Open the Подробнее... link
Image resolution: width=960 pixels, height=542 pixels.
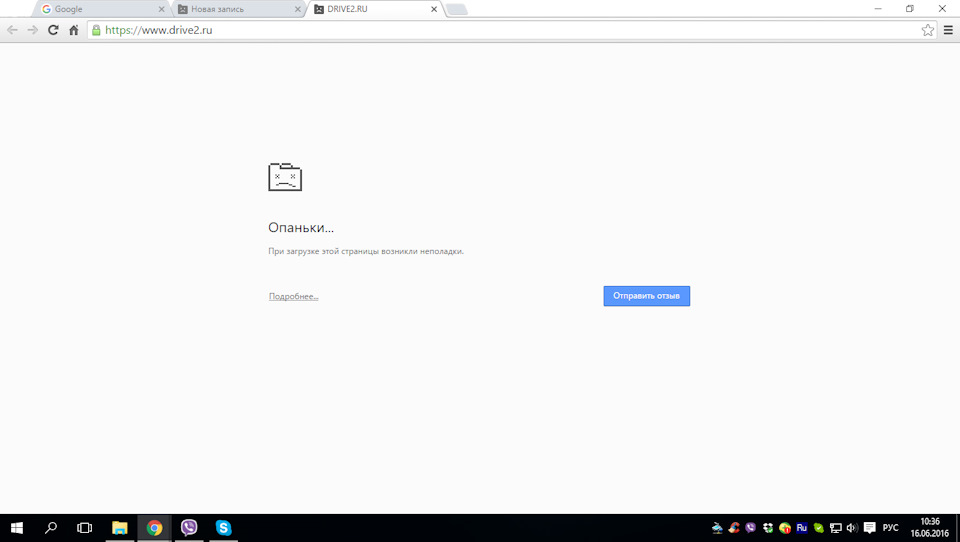pyautogui.click(x=293, y=296)
